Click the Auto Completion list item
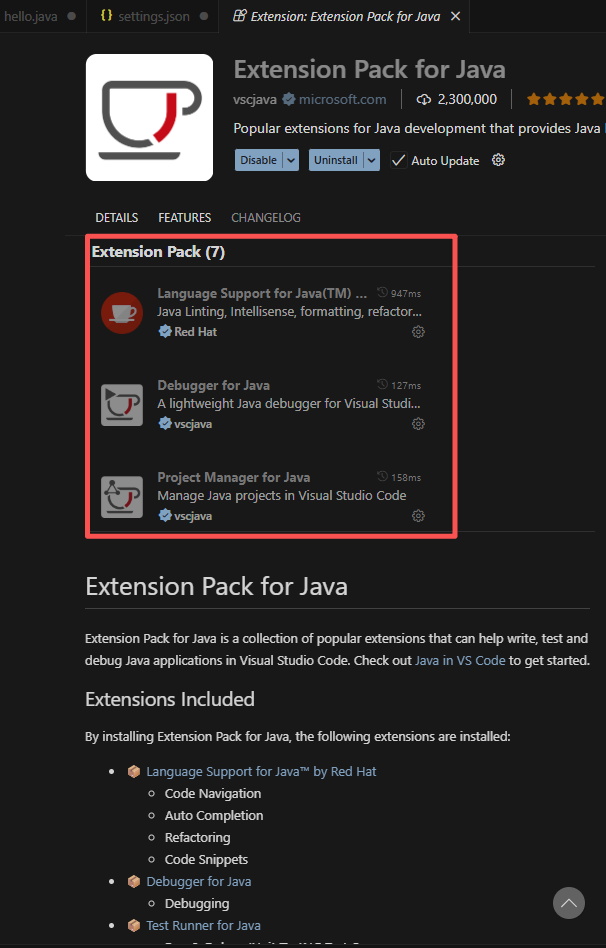This screenshot has width=606, height=948. click(214, 816)
